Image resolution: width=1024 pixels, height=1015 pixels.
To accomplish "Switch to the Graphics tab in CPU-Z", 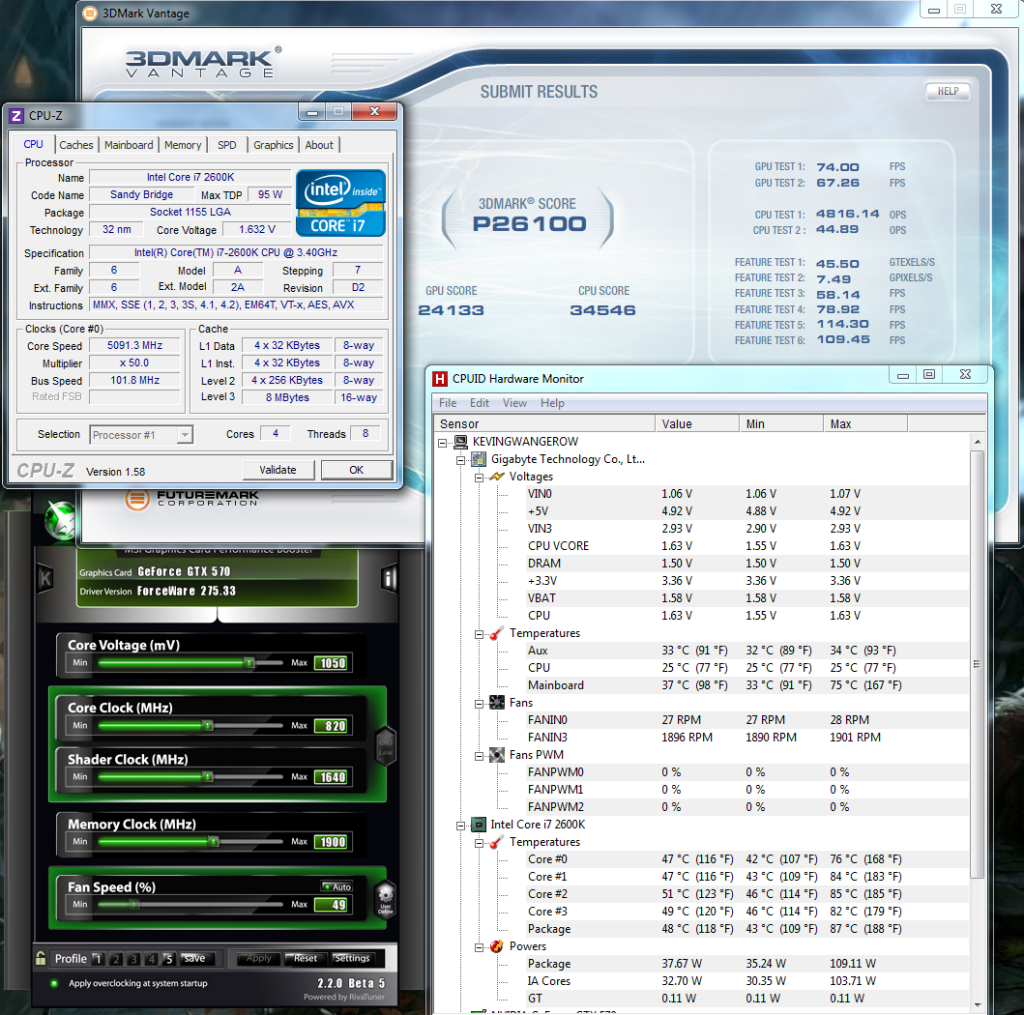I will pyautogui.click(x=273, y=145).
